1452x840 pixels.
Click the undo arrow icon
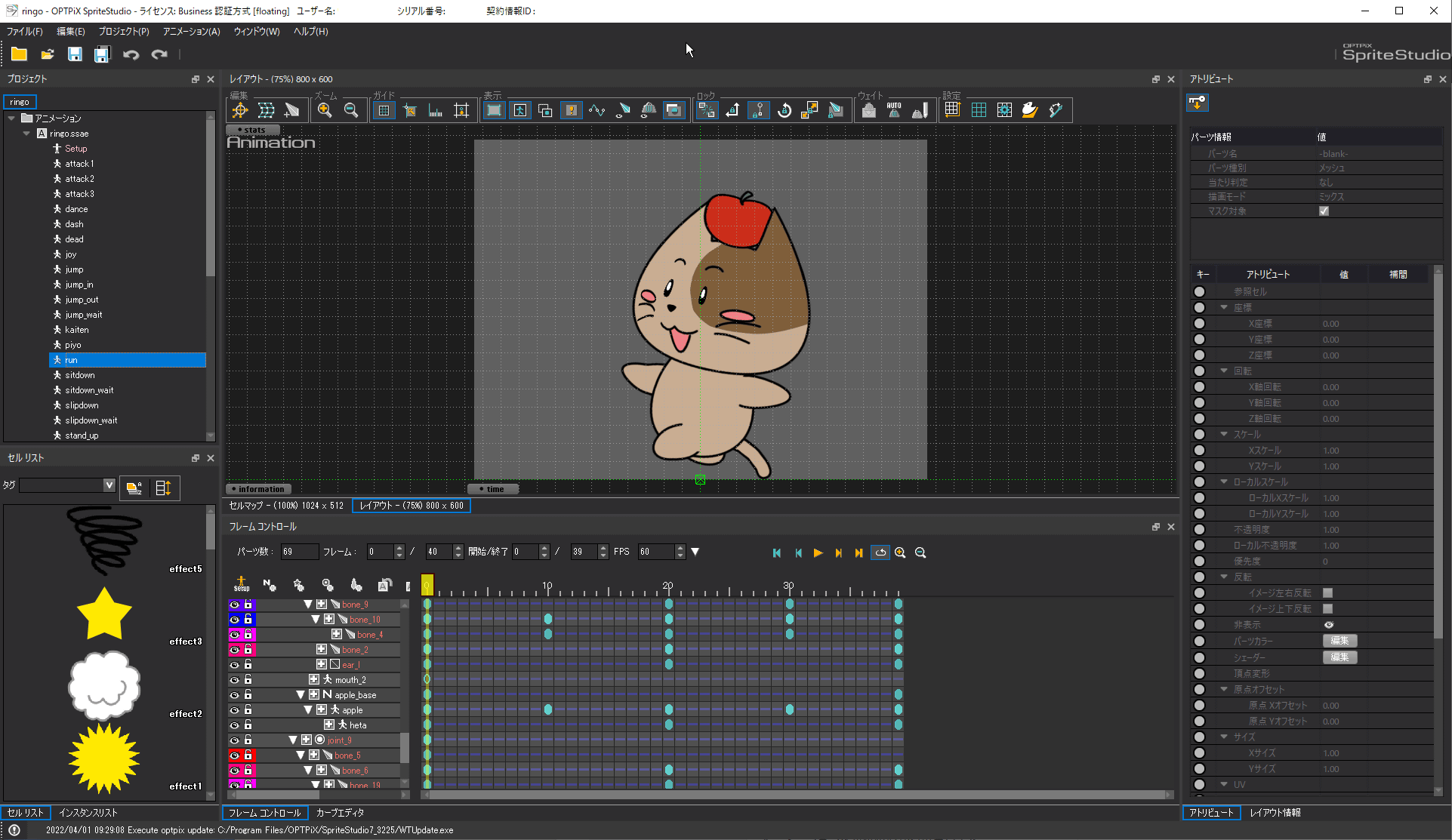[131, 54]
